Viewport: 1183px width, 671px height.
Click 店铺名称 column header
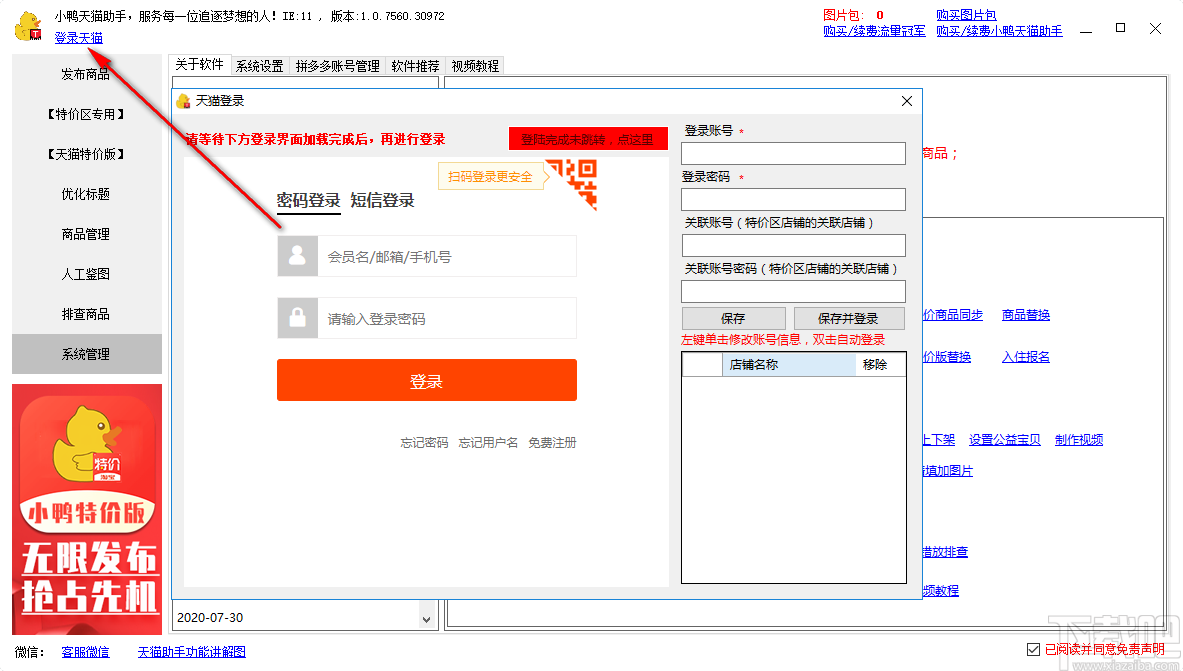[789, 365]
